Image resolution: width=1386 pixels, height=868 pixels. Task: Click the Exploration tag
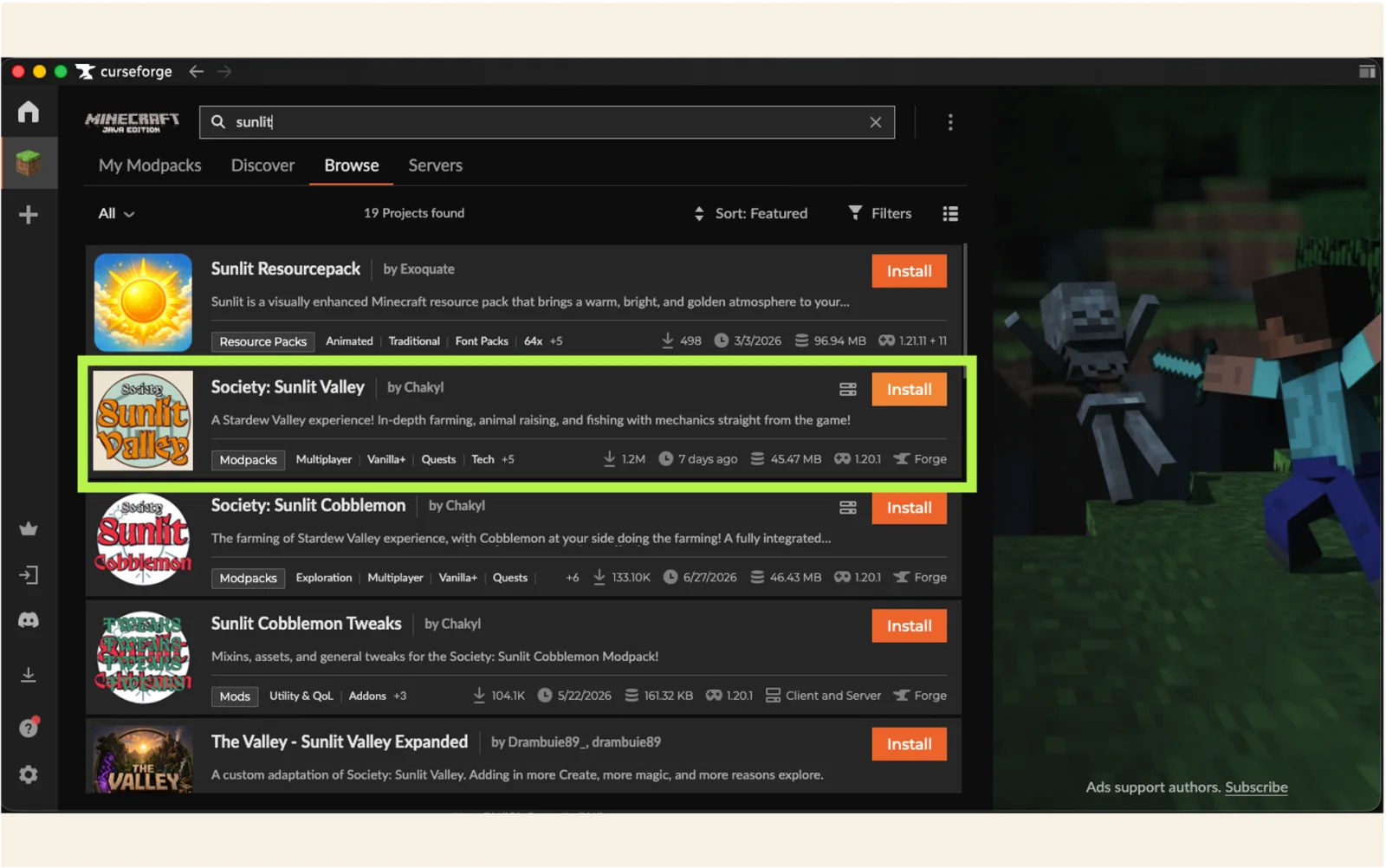pyautogui.click(x=324, y=578)
